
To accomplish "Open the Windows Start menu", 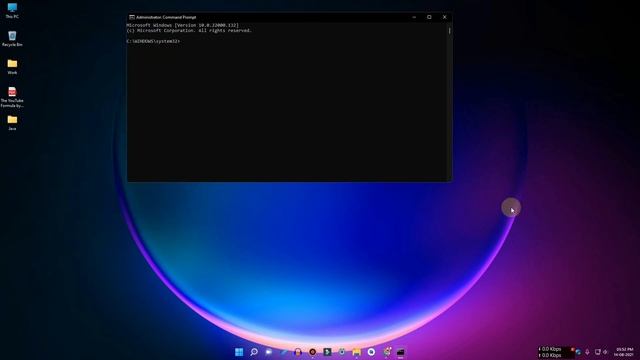I will (239, 352).
